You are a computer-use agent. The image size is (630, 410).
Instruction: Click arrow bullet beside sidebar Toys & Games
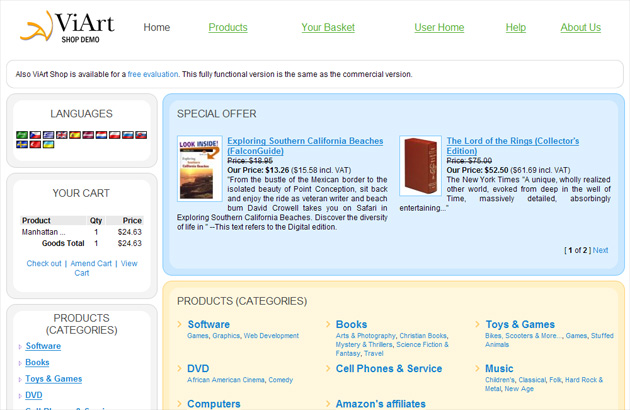tap(20, 380)
